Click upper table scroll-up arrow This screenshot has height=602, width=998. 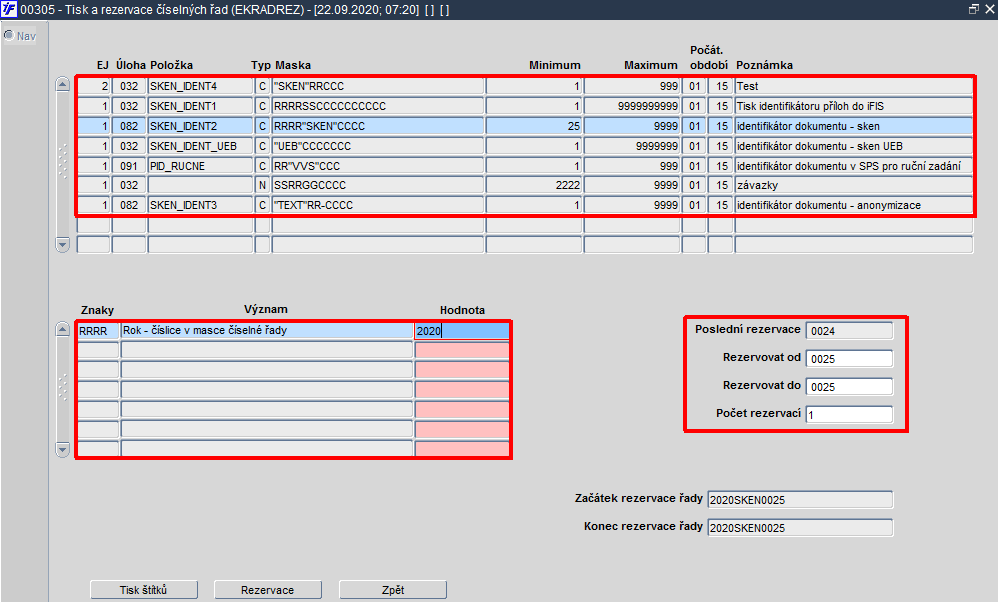(62, 84)
